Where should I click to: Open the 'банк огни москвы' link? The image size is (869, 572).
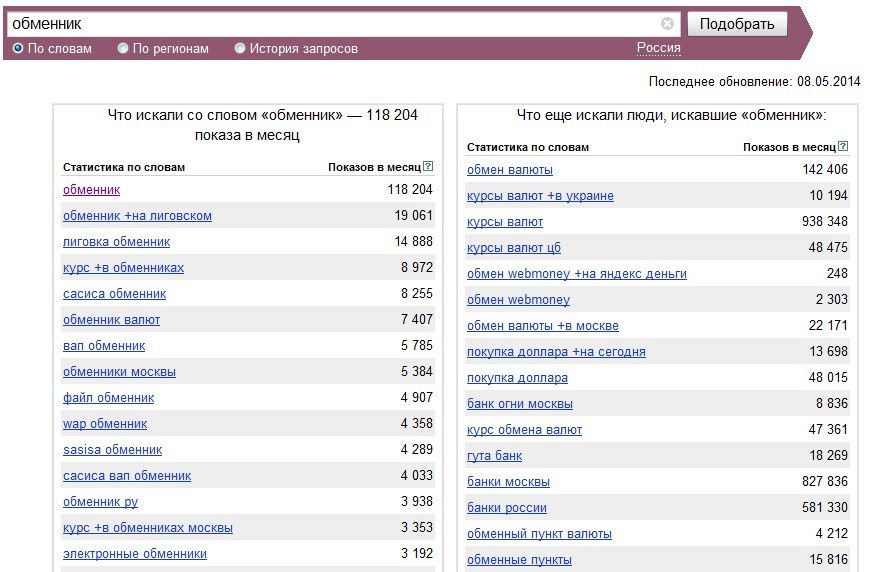(519, 405)
